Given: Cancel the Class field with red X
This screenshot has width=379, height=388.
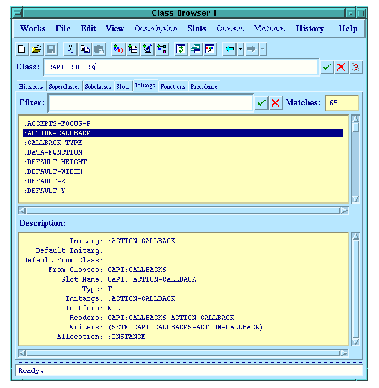Looking at the screenshot, I should [x=341, y=67].
